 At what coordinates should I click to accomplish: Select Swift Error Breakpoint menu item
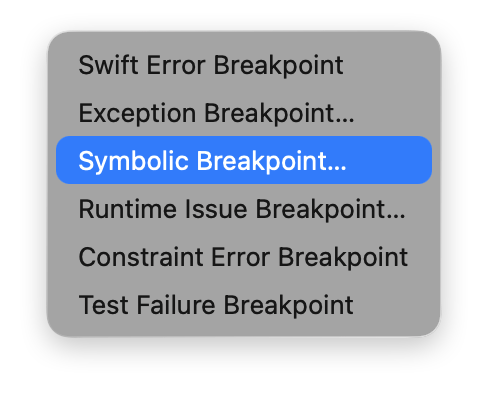(244, 65)
